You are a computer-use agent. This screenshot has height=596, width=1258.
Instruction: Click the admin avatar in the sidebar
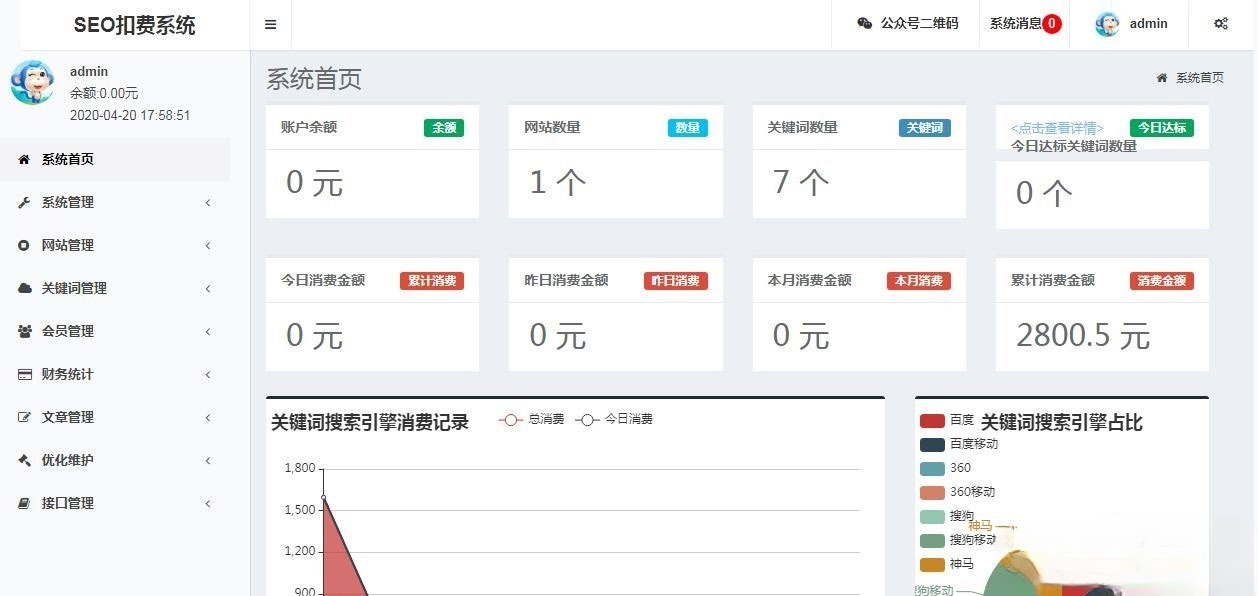coord(31,84)
